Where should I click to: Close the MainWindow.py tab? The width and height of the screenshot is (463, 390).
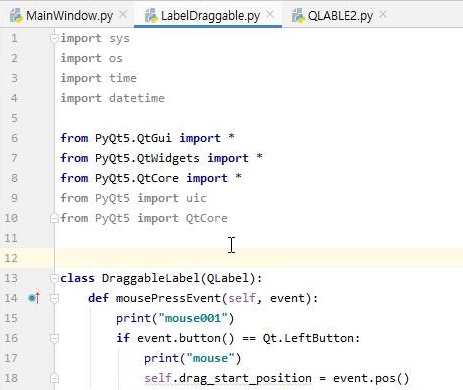click(x=123, y=14)
